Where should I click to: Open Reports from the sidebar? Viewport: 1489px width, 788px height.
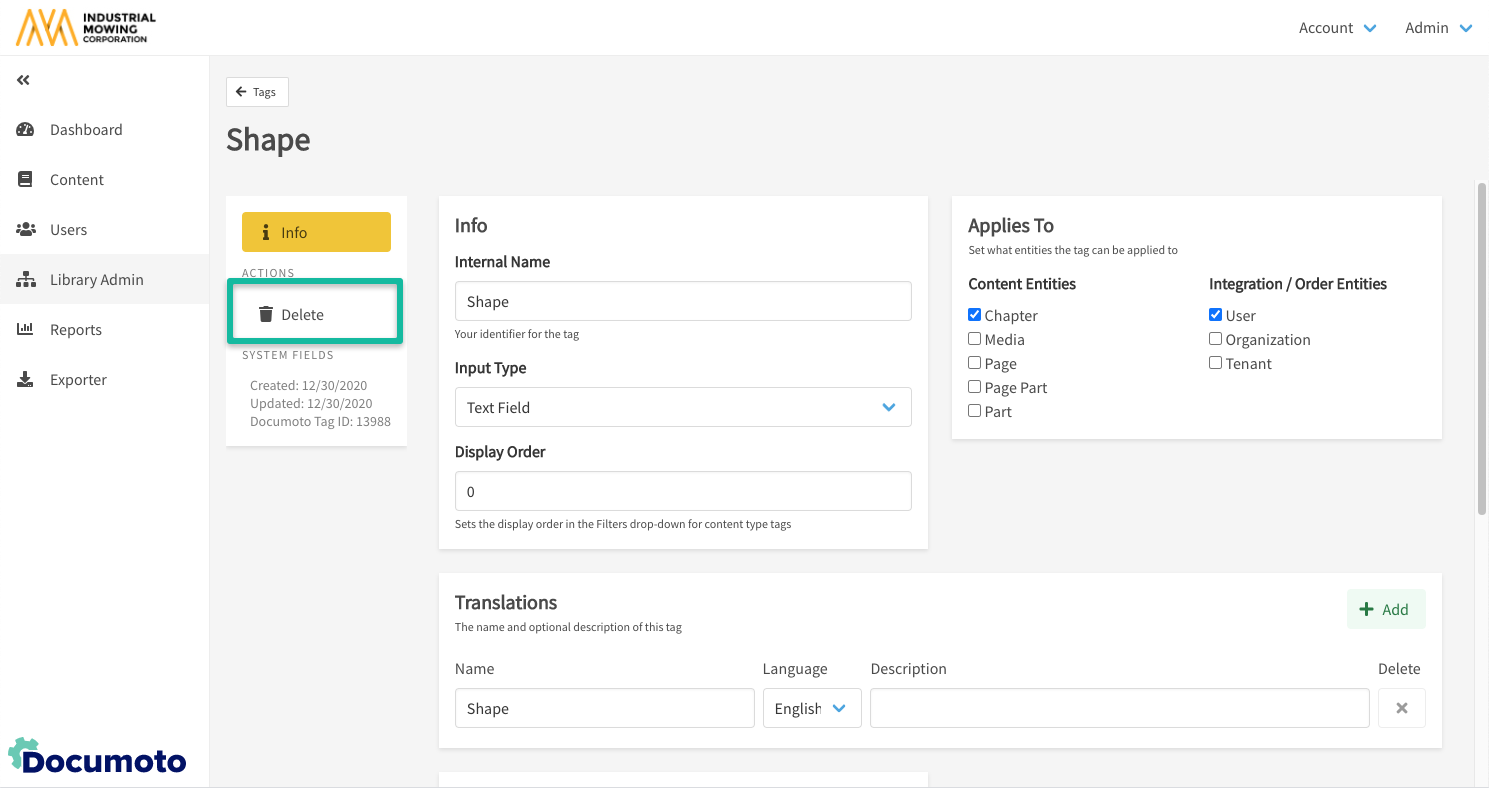coord(75,330)
